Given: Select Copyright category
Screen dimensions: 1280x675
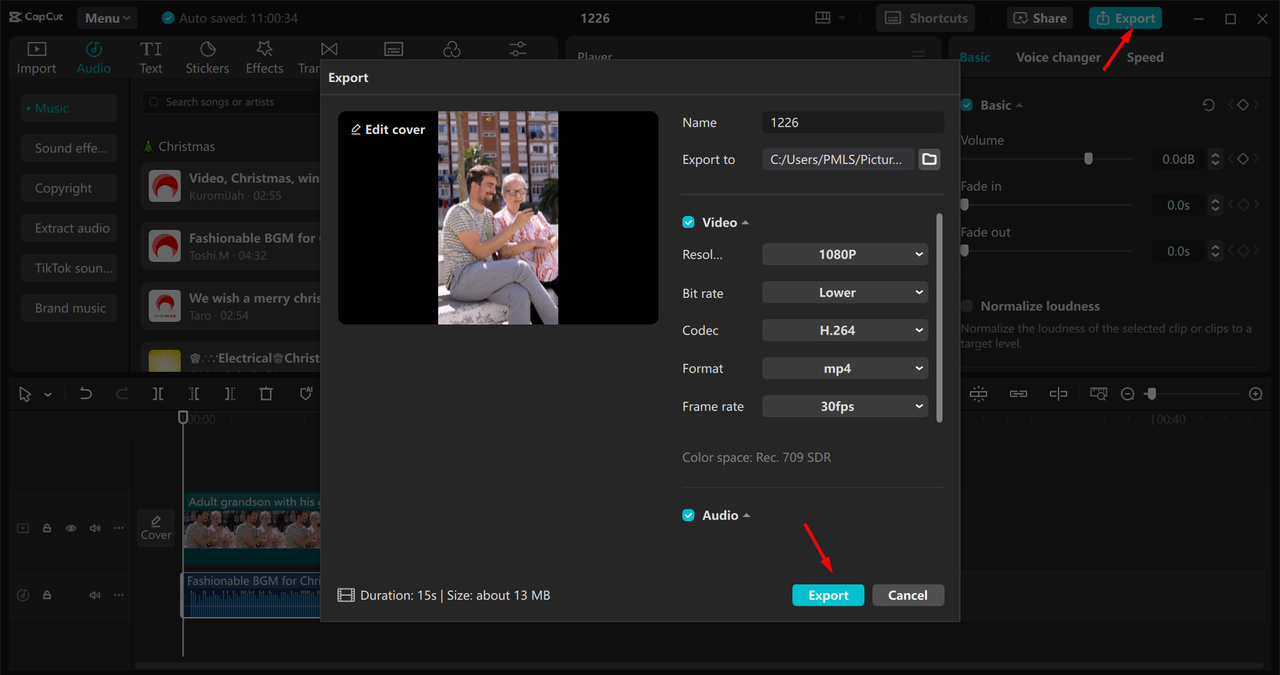Looking at the screenshot, I should pyautogui.click(x=69, y=188).
